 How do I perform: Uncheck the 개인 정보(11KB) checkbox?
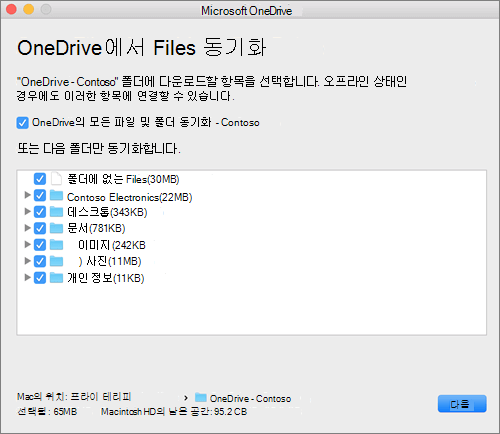click(x=40, y=278)
